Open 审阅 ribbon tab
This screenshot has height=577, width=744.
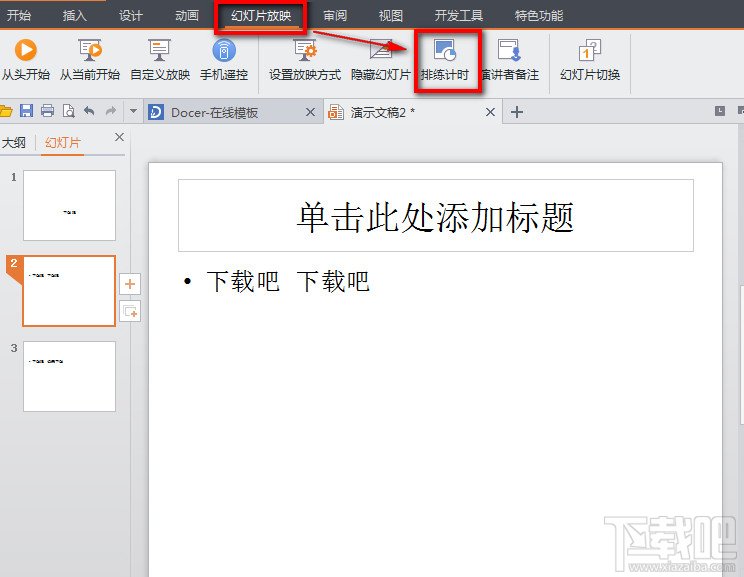(335, 16)
